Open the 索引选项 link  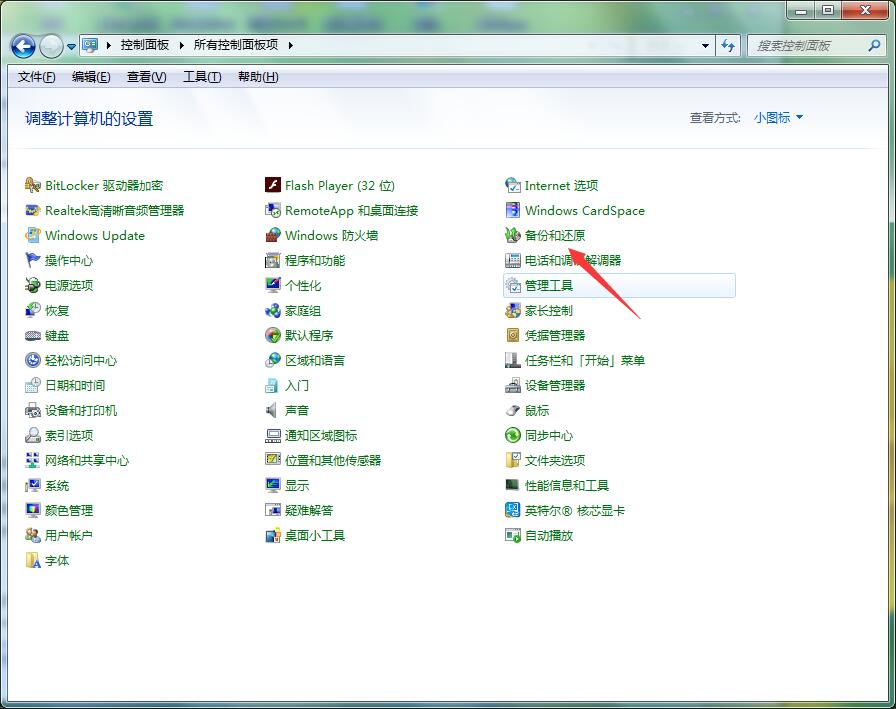[69, 435]
